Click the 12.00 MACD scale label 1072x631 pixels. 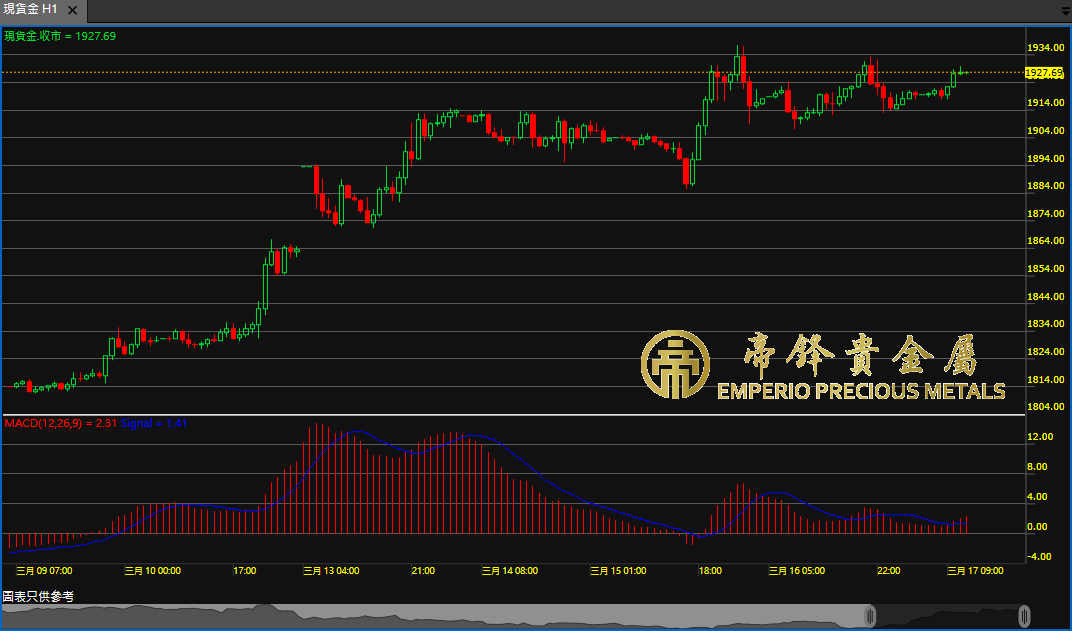pyautogui.click(x=1040, y=437)
